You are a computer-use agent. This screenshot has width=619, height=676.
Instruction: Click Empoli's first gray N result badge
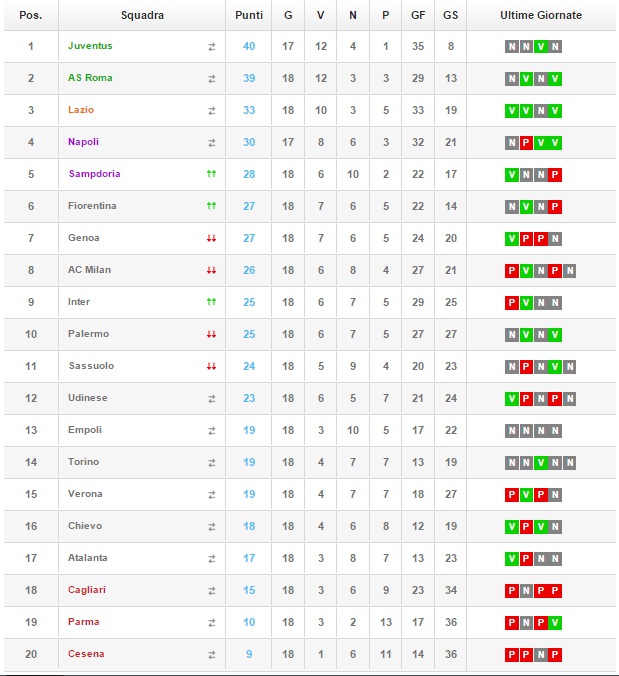(x=512, y=431)
